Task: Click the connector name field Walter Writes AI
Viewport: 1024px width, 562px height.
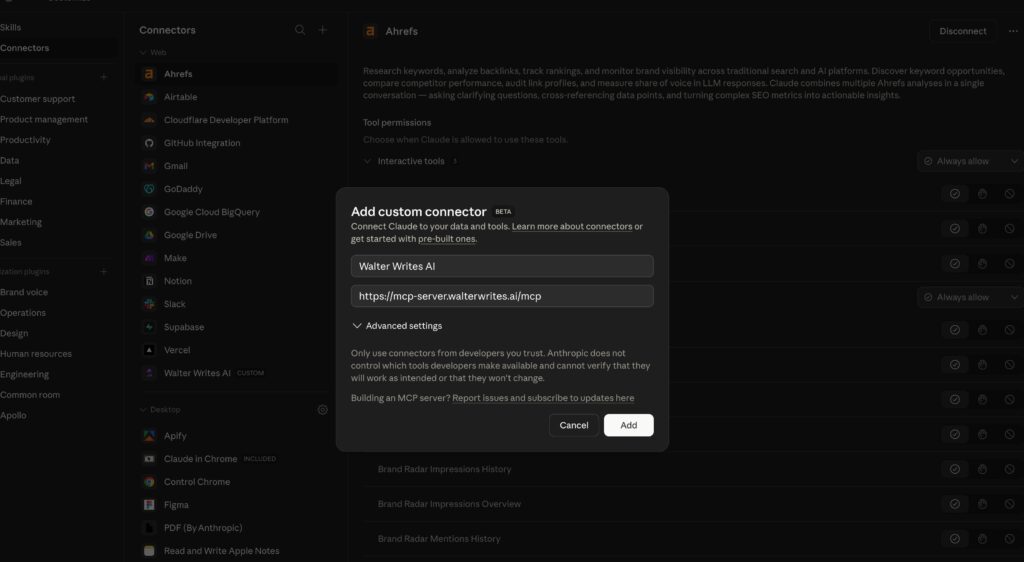Action: (502, 266)
